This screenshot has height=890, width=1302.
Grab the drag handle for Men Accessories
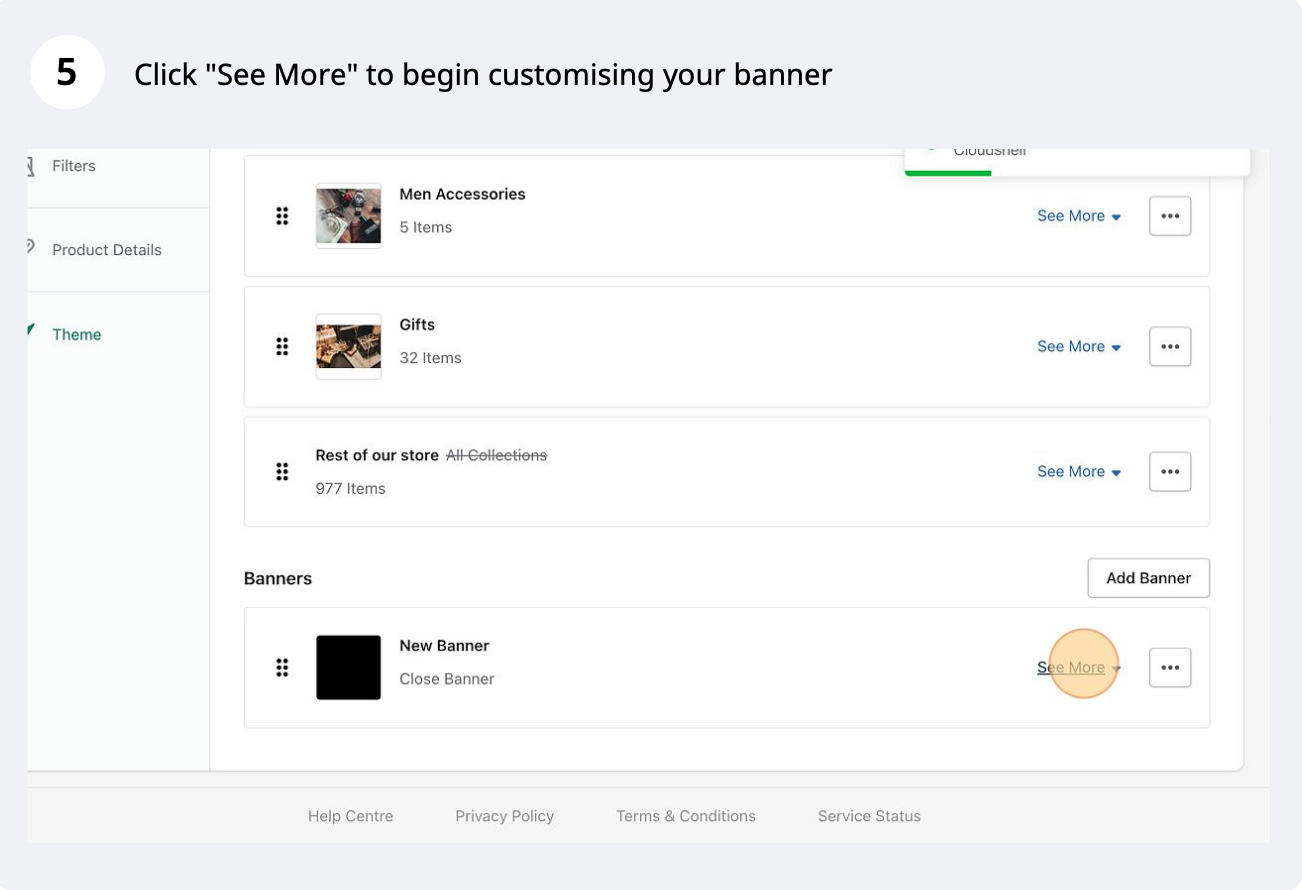282,216
